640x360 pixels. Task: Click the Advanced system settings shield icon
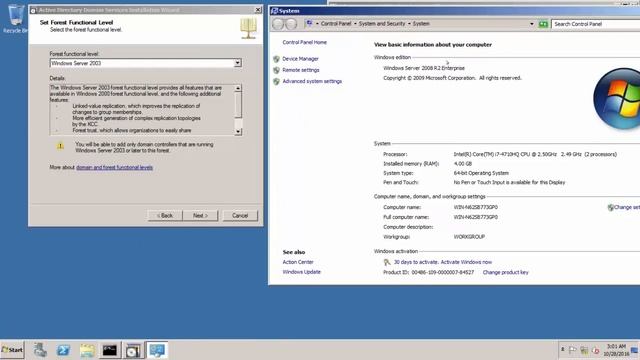pos(276,81)
